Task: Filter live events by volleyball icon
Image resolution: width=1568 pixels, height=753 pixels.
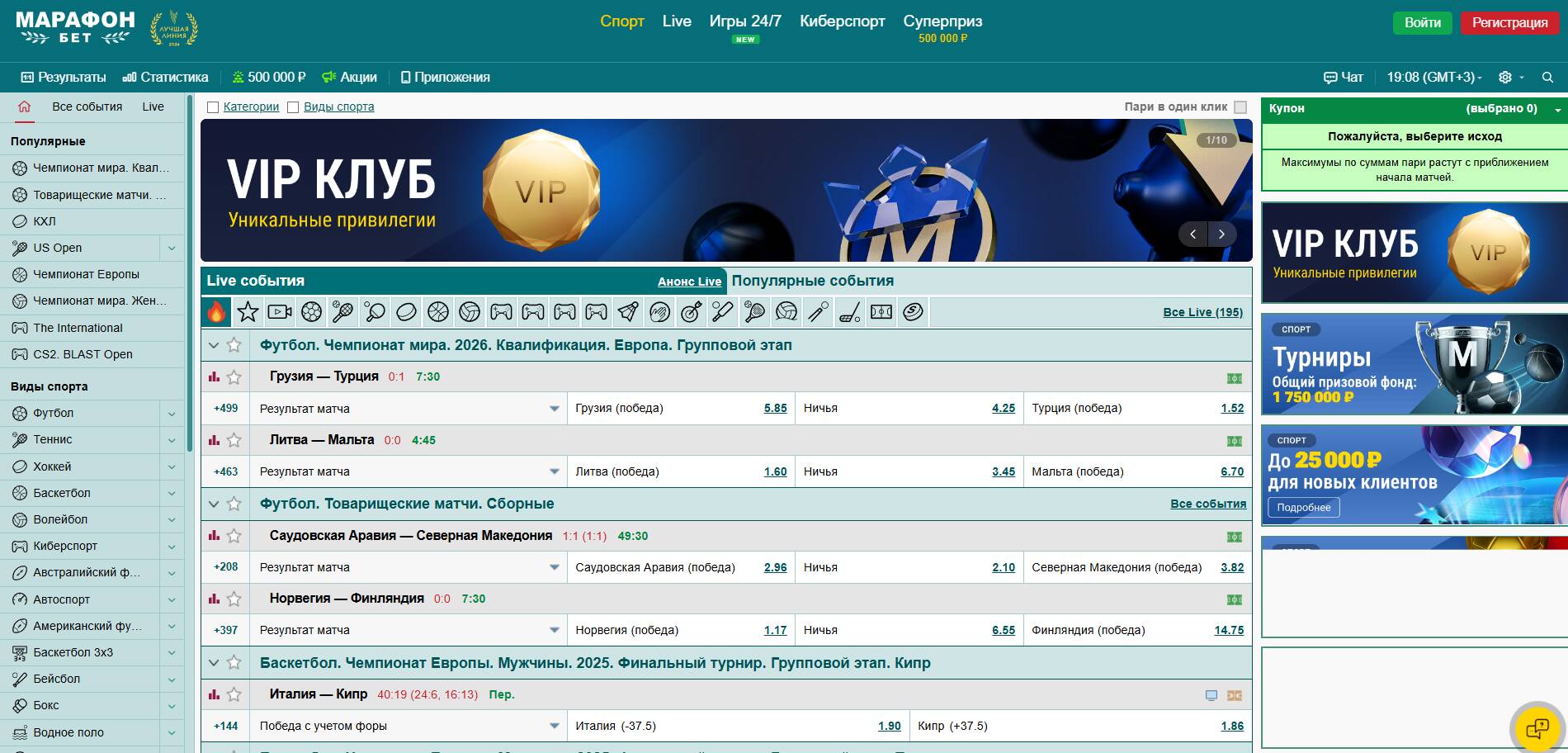Action: coord(470,312)
